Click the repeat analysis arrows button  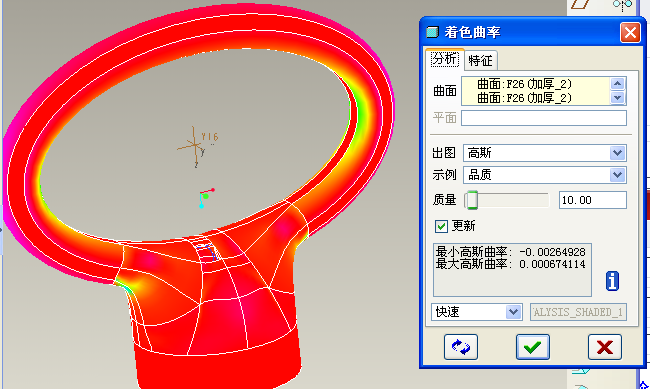[461, 347]
